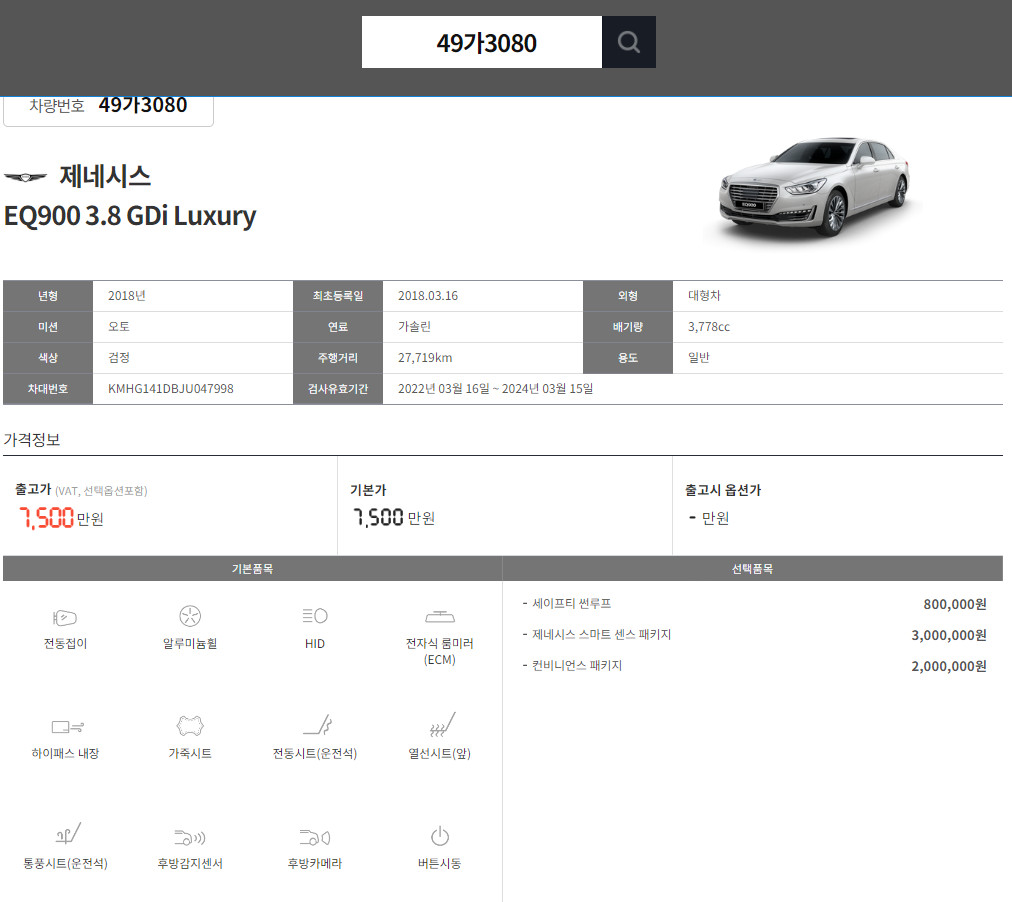Click the 800,000원 price value
The image size is (1012, 902).
coord(955,605)
